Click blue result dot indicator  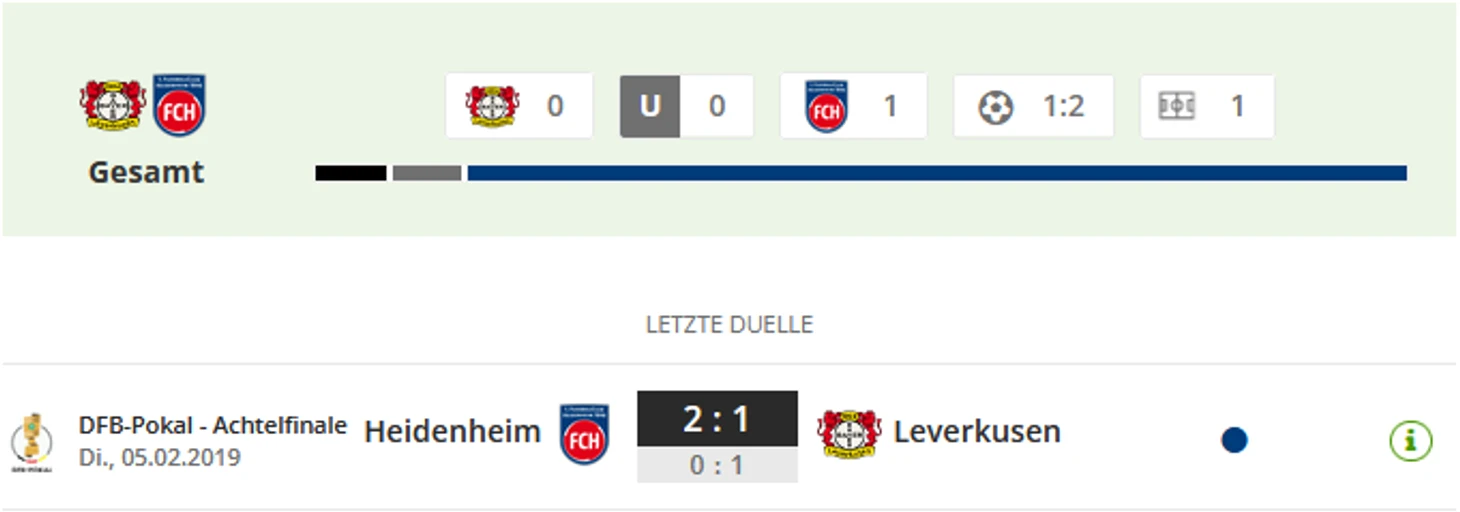pyautogui.click(x=1234, y=440)
